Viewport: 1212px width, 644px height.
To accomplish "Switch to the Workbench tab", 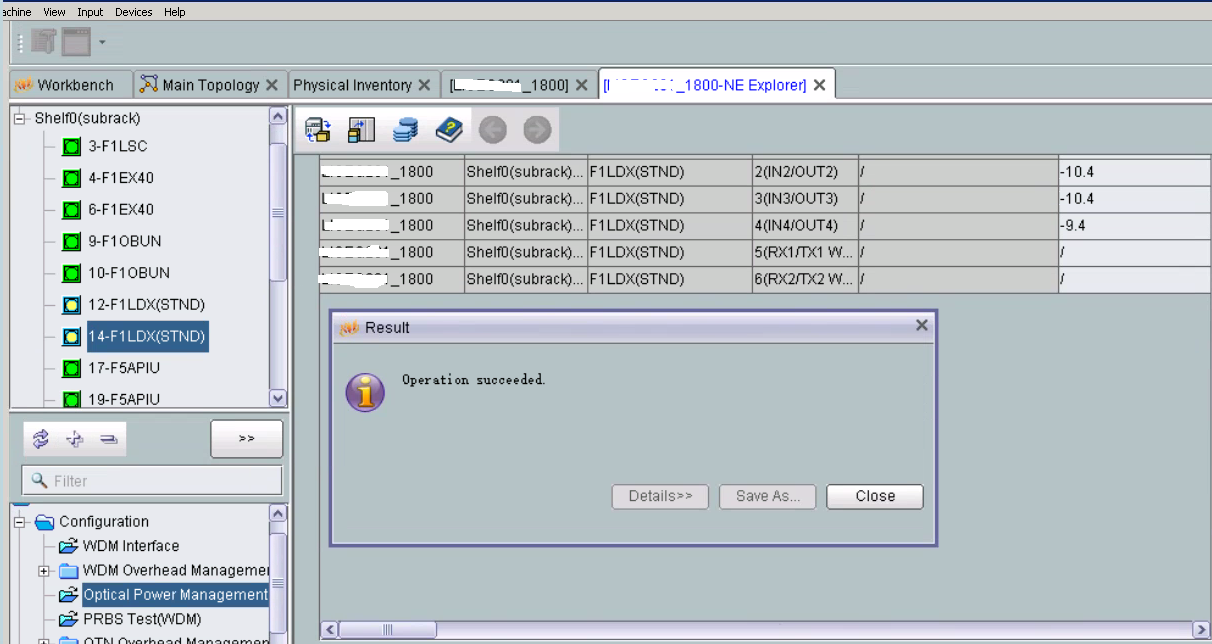I will (x=71, y=85).
